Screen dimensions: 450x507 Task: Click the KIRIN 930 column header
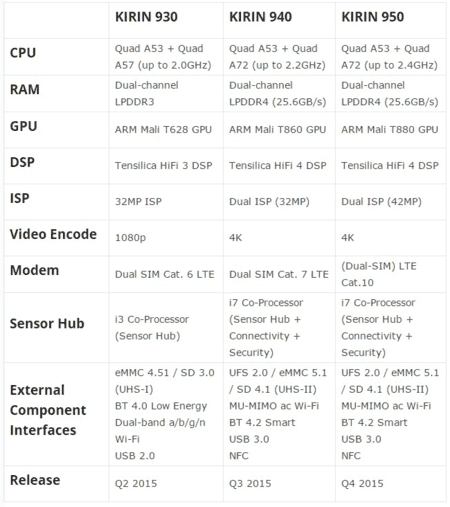(x=146, y=17)
